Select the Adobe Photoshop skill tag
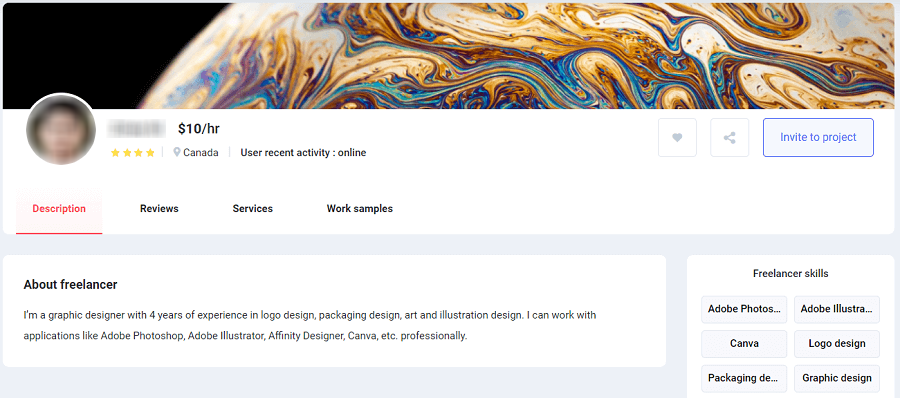The width and height of the screenshot is (900, 398). pos(744,310)
